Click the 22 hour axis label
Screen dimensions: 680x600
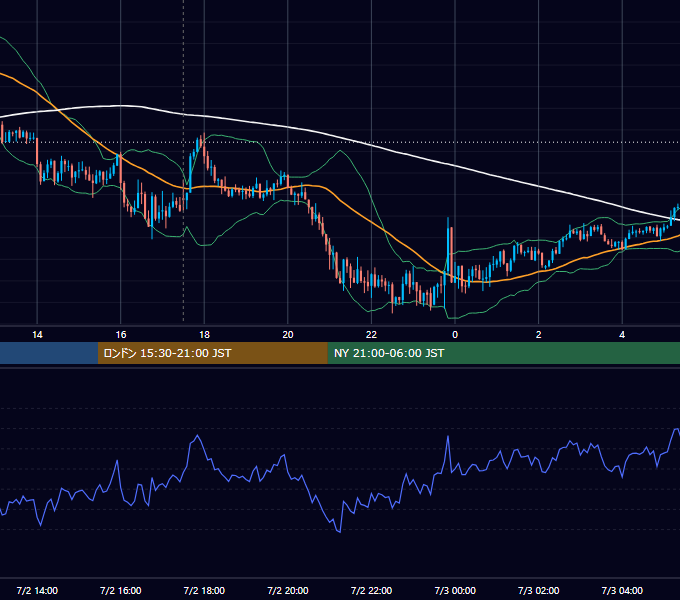[371, 335]
